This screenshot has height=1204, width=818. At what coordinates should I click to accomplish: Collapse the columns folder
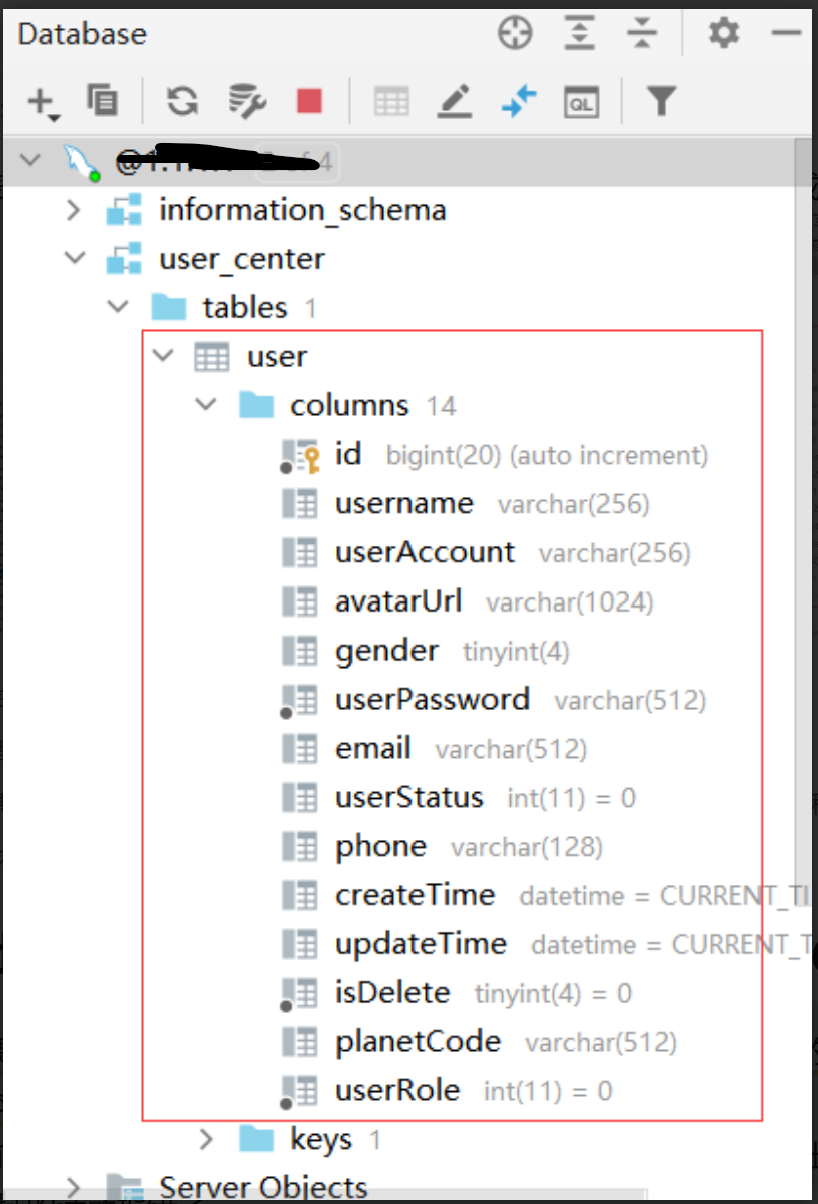tap(206, 405)
